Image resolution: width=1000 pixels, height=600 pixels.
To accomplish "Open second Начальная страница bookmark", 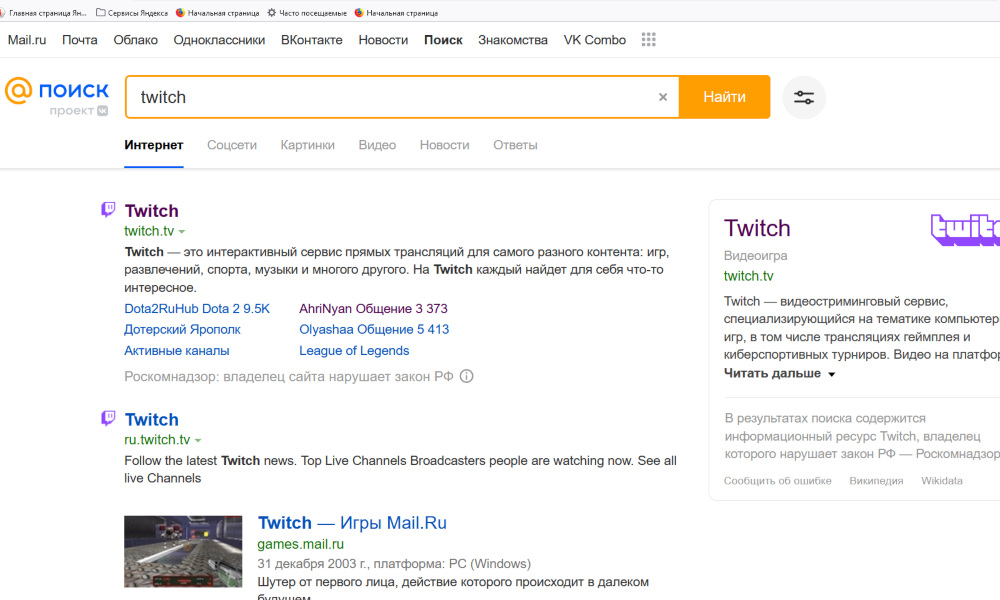I will (396, 12).
